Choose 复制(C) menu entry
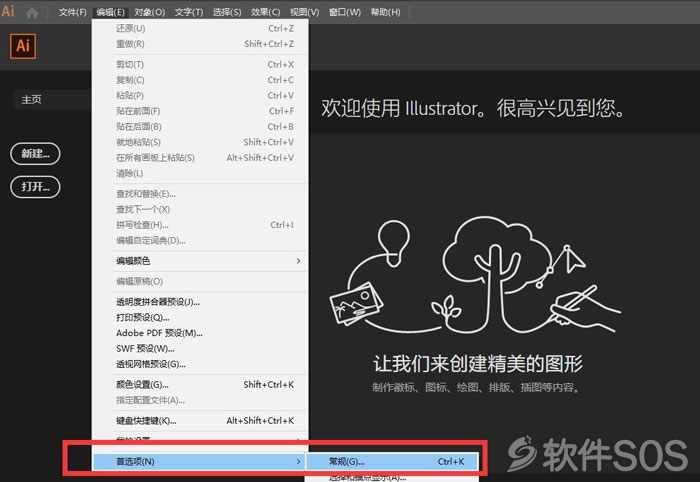The width and height of the screenshot is (700, 482). click(x=200, y=80)
